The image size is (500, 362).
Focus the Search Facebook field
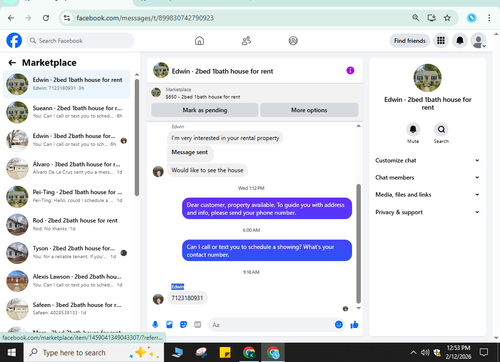pos(80,41)
